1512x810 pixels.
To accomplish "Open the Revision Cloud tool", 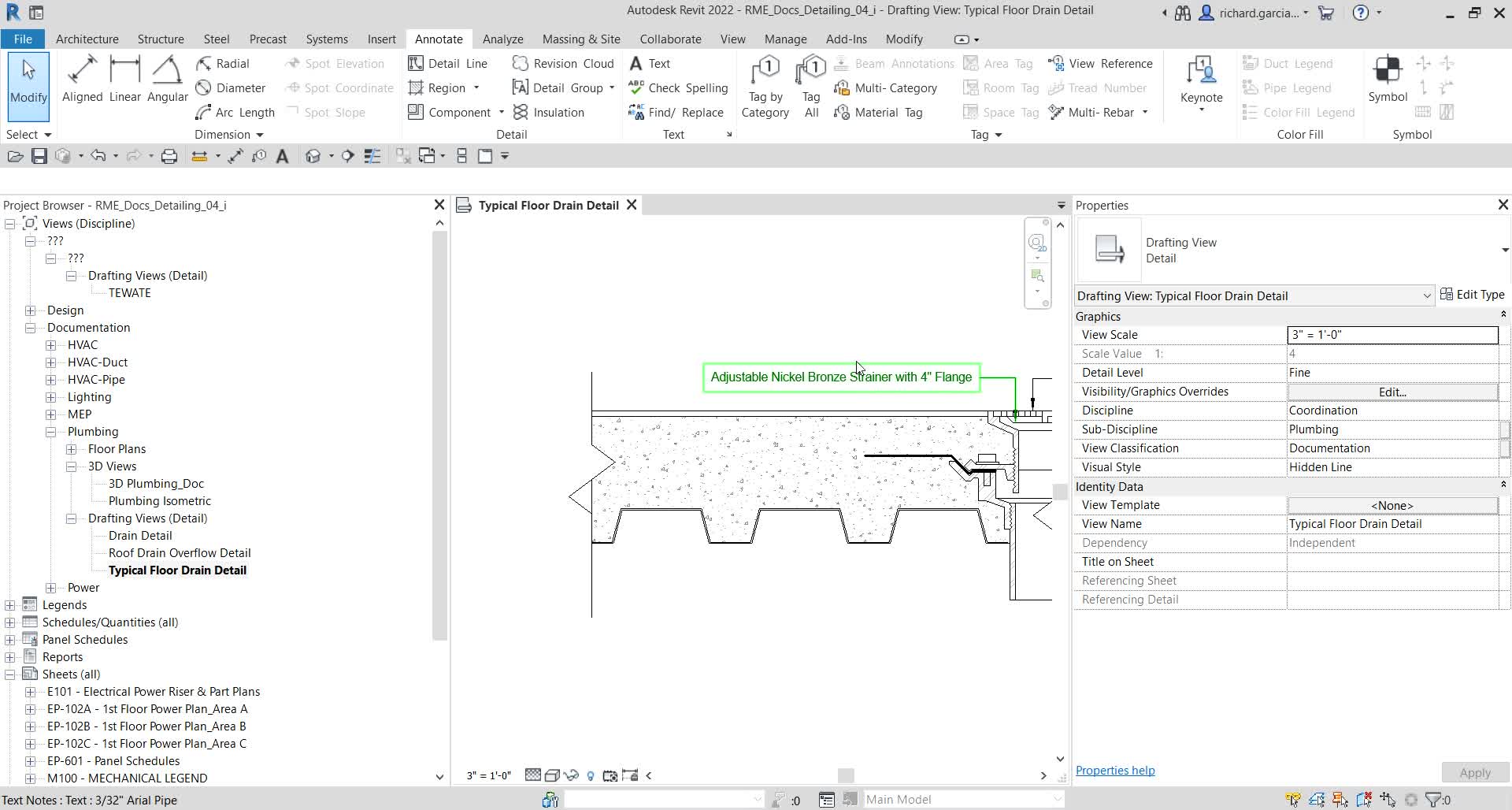I will [564, 63].
